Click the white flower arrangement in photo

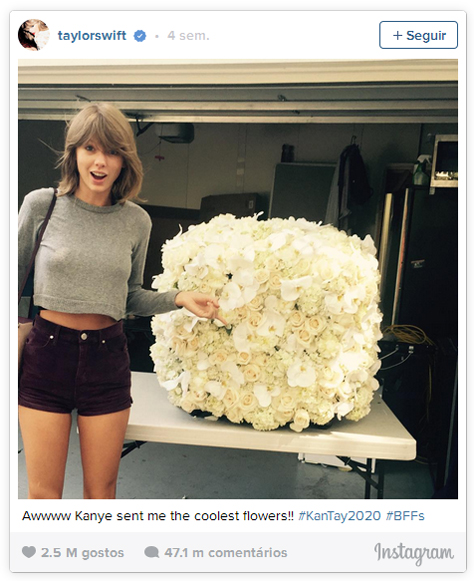266,321
